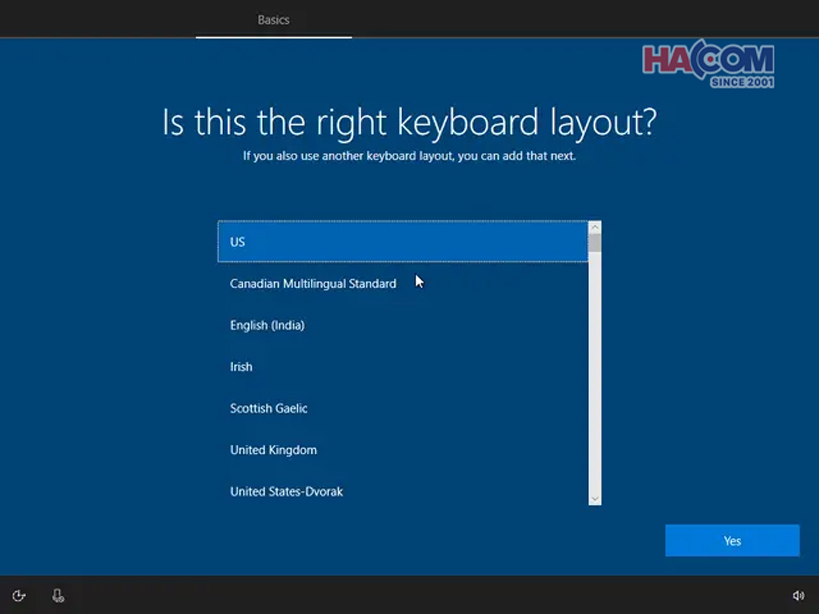Choose Canadian Multilingual Standard layout

tap(313, 284)
